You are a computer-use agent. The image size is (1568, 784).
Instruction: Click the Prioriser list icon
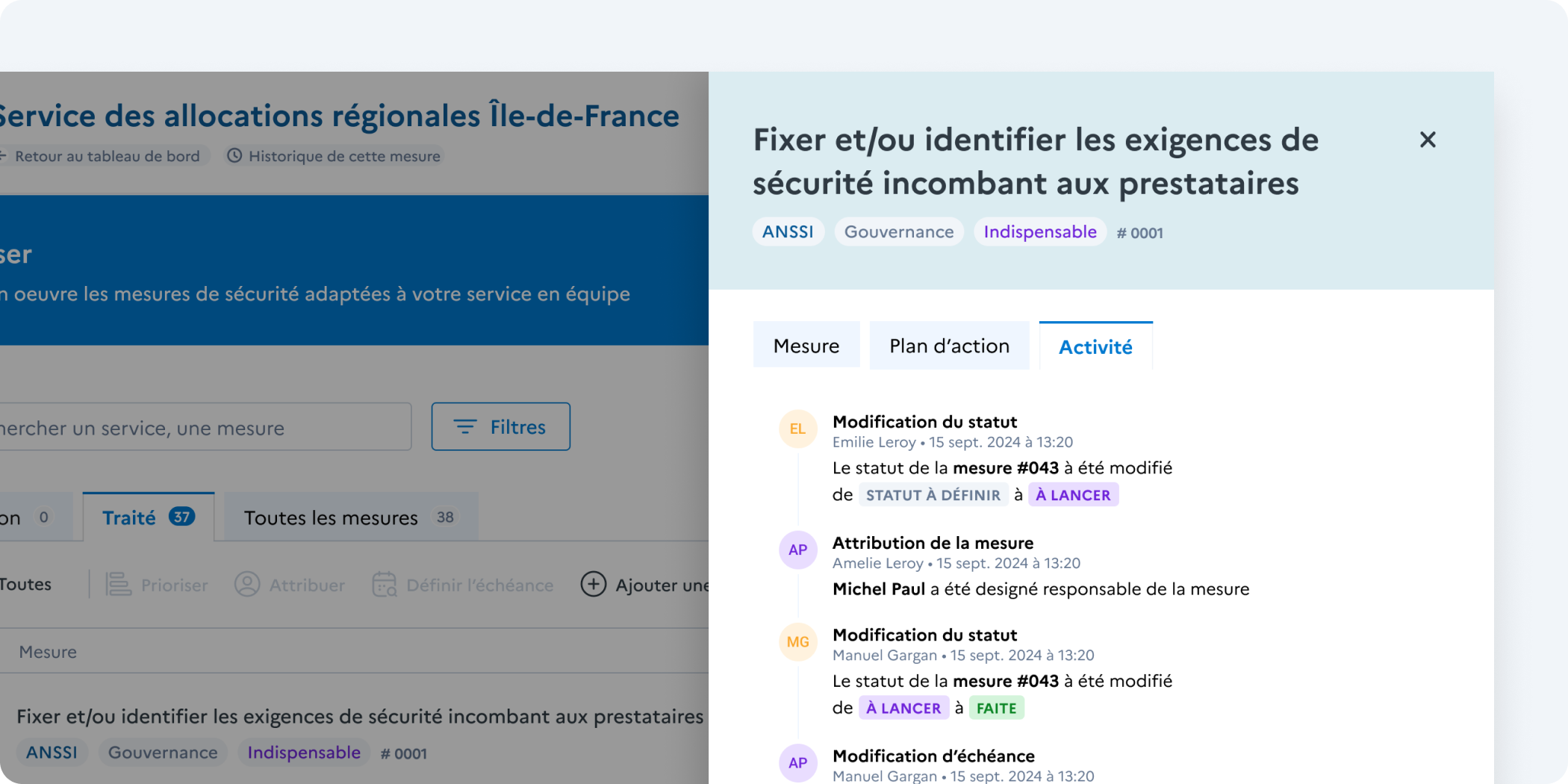pos(118,585)
